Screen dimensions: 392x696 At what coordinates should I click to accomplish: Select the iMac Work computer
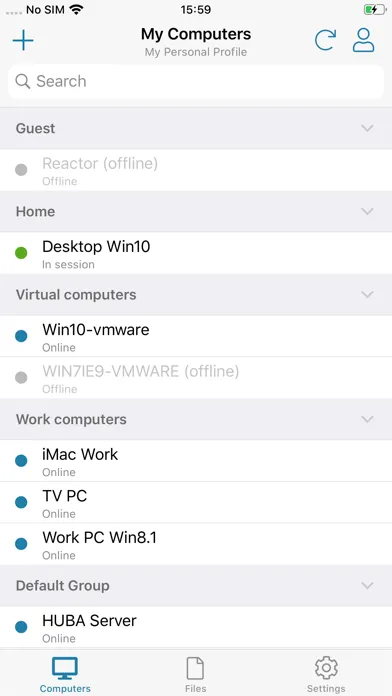[196, 461]
